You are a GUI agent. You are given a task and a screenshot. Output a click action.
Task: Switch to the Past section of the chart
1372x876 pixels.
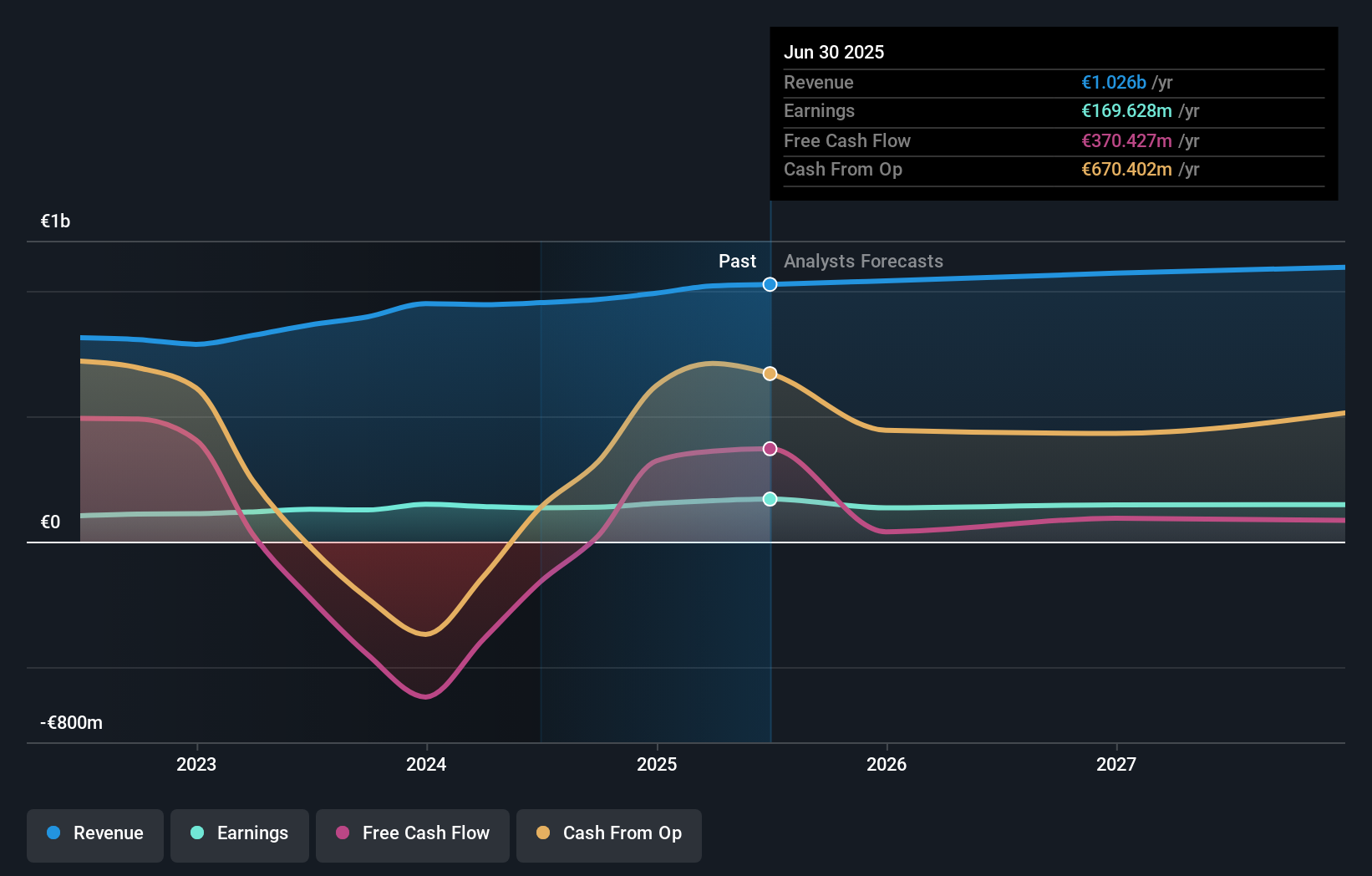click(736, 261)
